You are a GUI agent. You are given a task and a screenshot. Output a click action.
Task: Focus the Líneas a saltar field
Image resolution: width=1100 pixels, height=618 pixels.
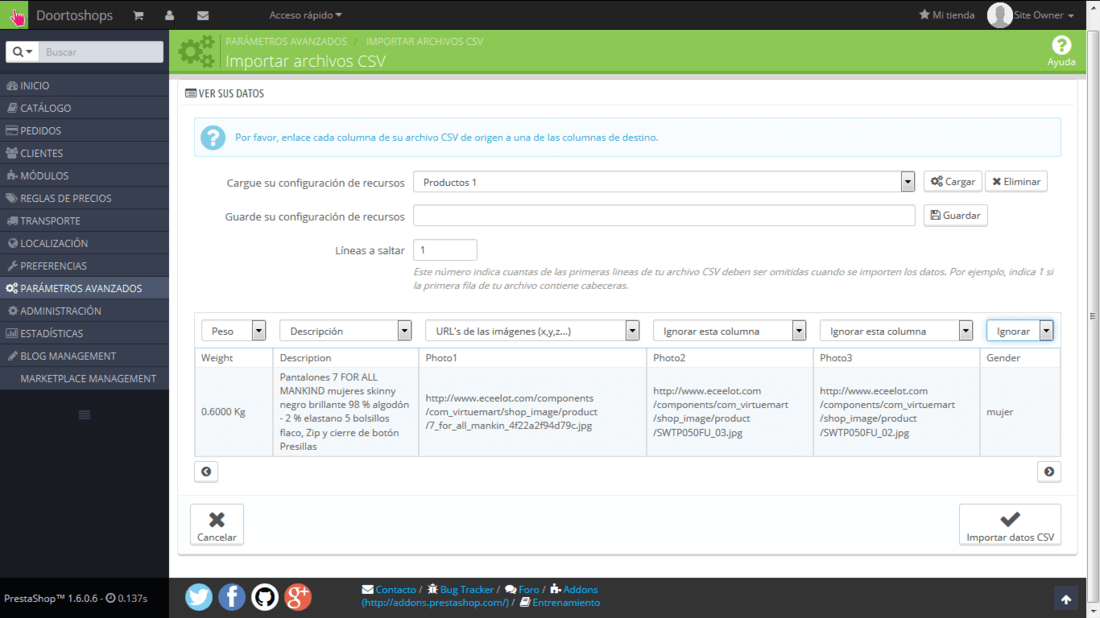coord(445,250)
